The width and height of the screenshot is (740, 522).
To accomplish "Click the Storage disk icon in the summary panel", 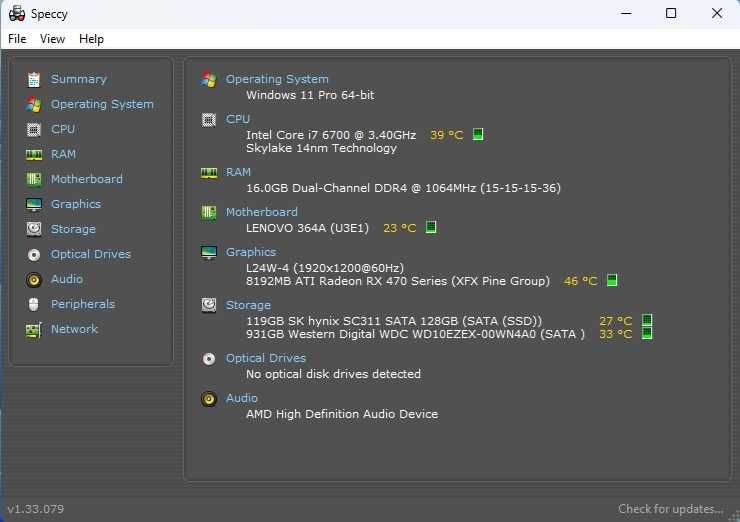I will click(x=209, y=305).
